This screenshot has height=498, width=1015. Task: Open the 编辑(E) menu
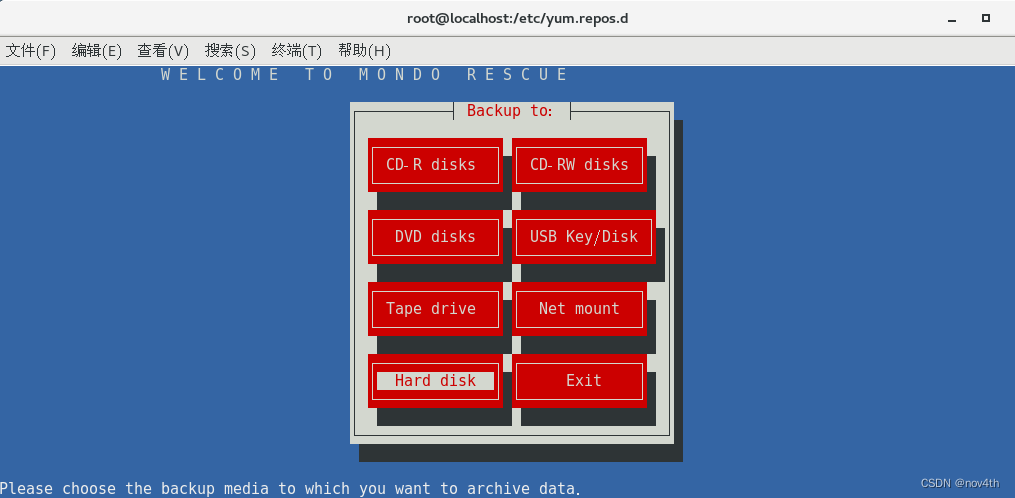pos(96,51)
